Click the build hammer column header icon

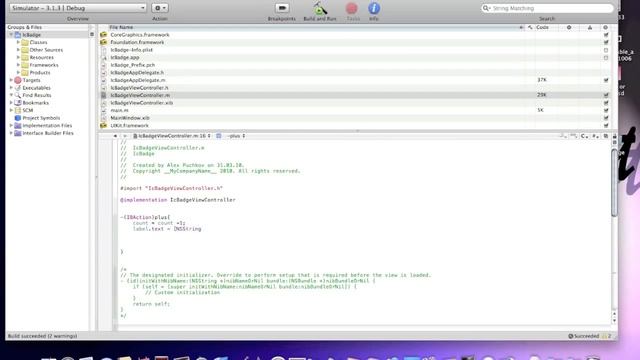[530, 27]
